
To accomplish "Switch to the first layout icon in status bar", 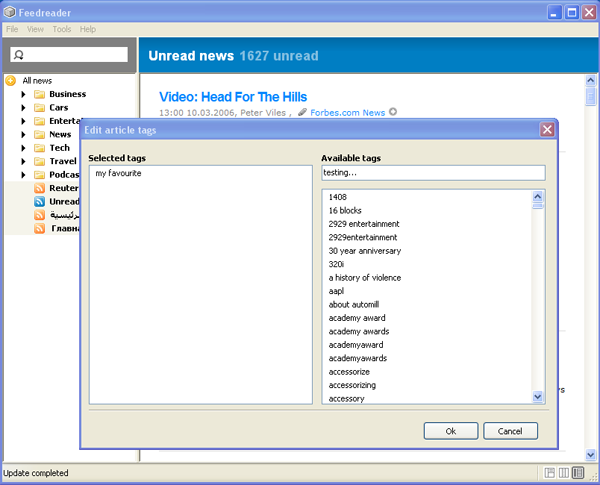I will click(550, 472).
